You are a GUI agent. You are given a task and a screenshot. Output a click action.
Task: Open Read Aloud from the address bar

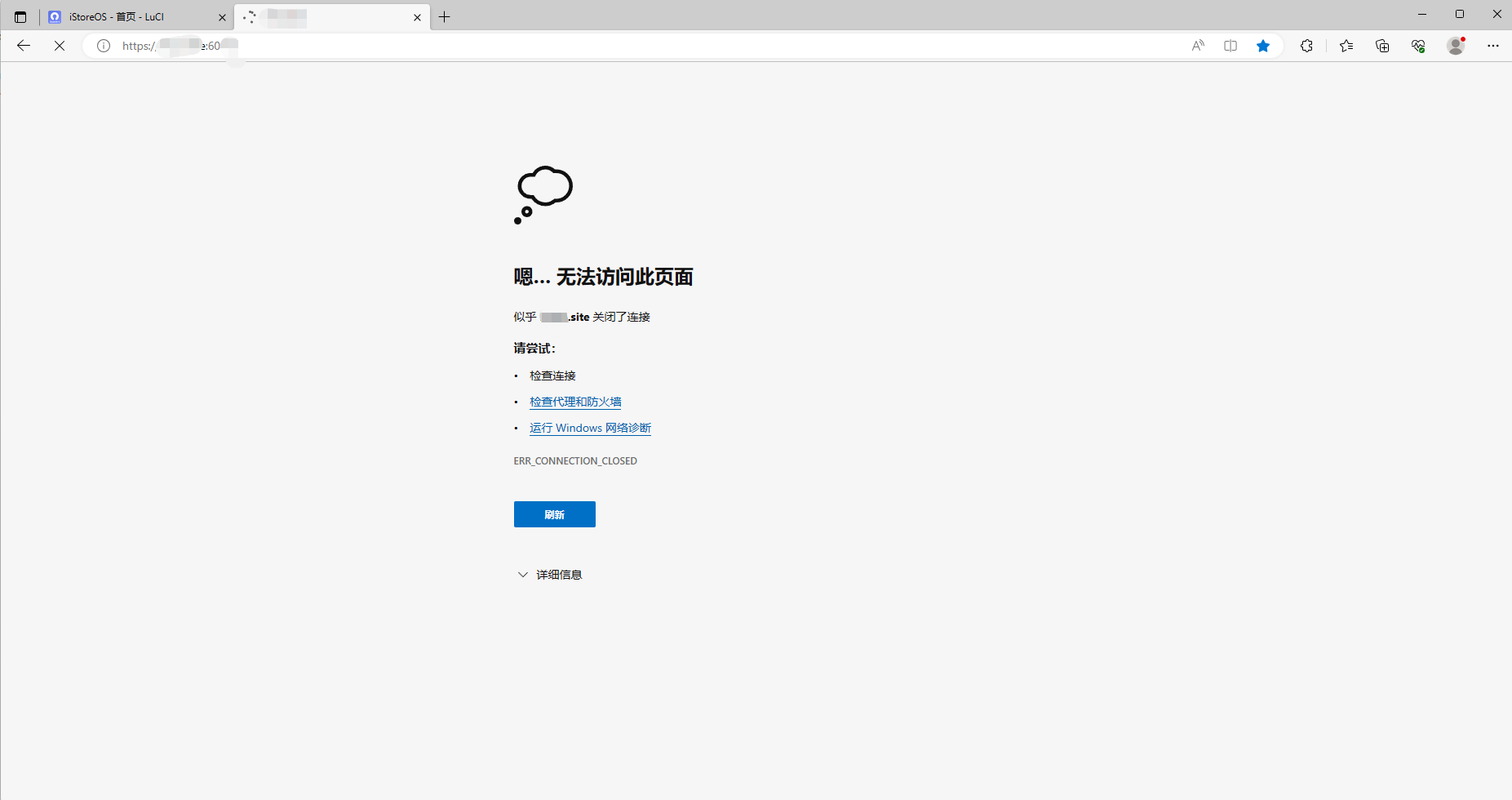(1198, 46)
